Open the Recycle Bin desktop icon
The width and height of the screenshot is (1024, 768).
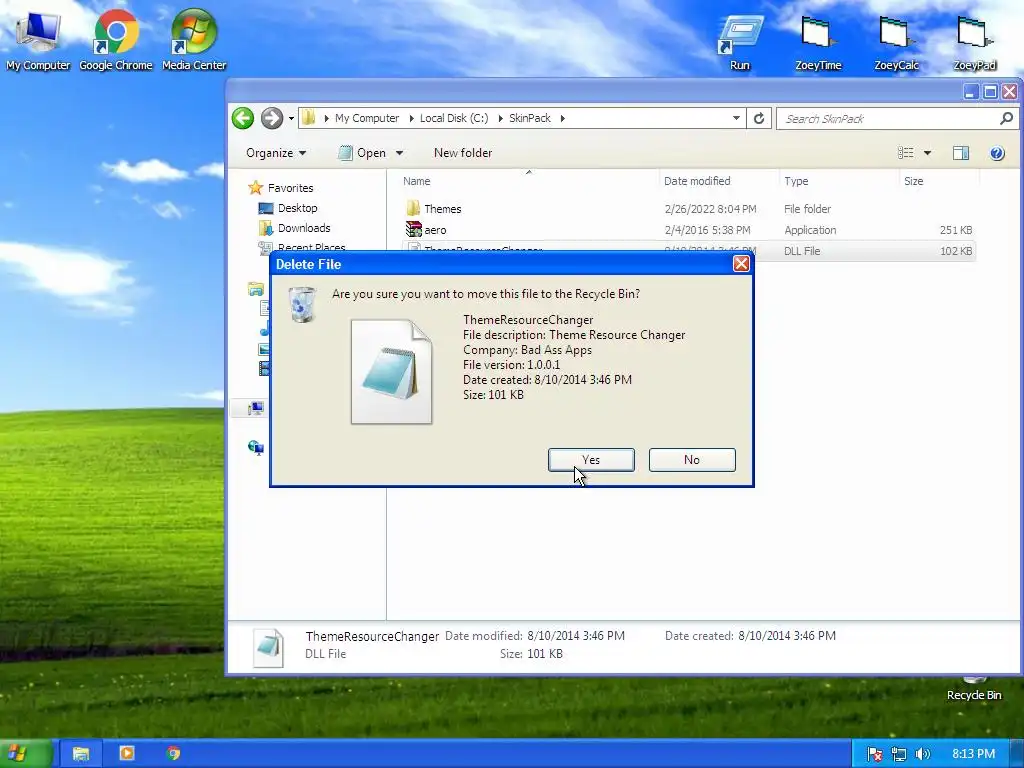(x=974, y=689)
